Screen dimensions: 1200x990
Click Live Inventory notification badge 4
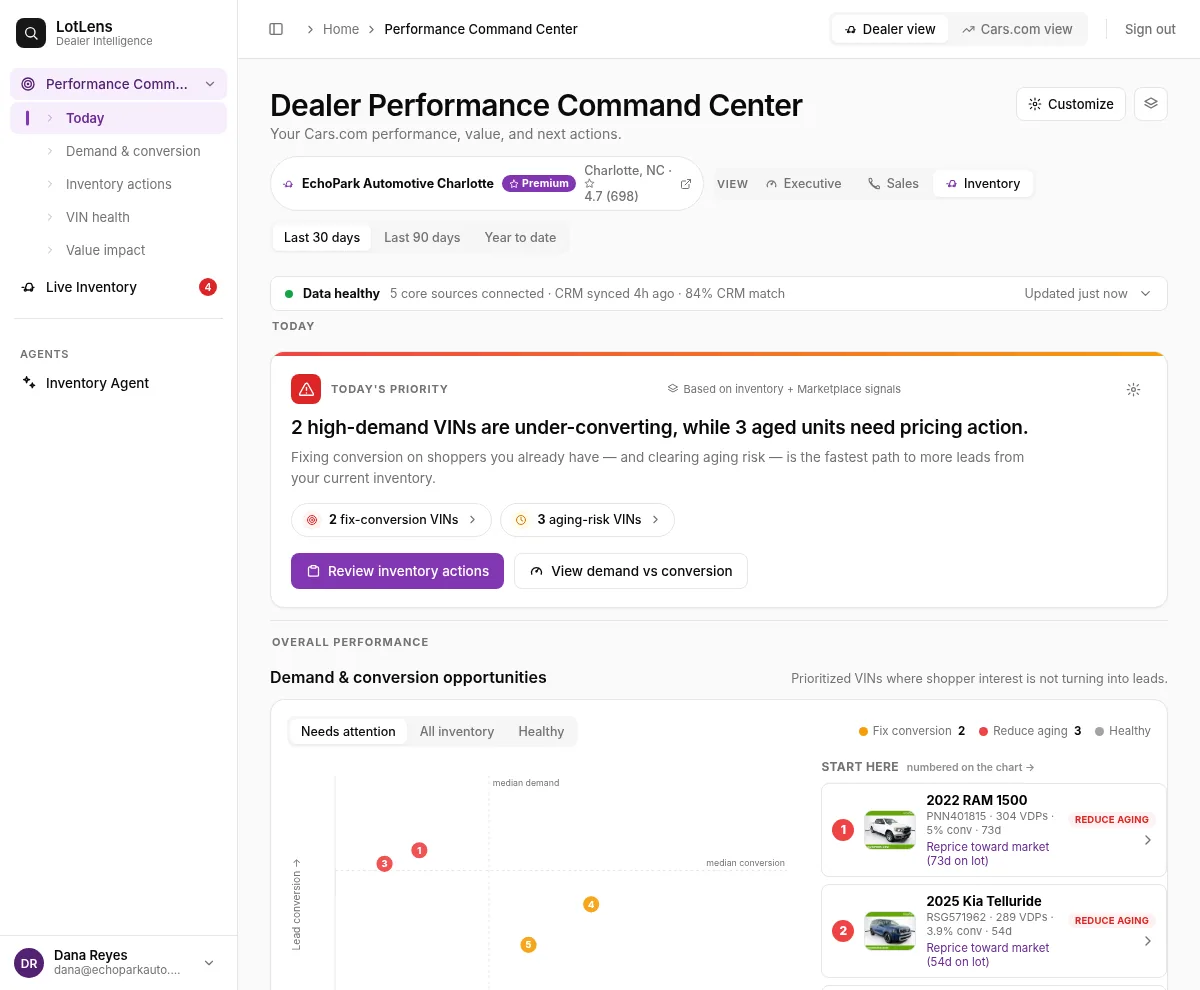pyautogui.click(x=208, y=287)
